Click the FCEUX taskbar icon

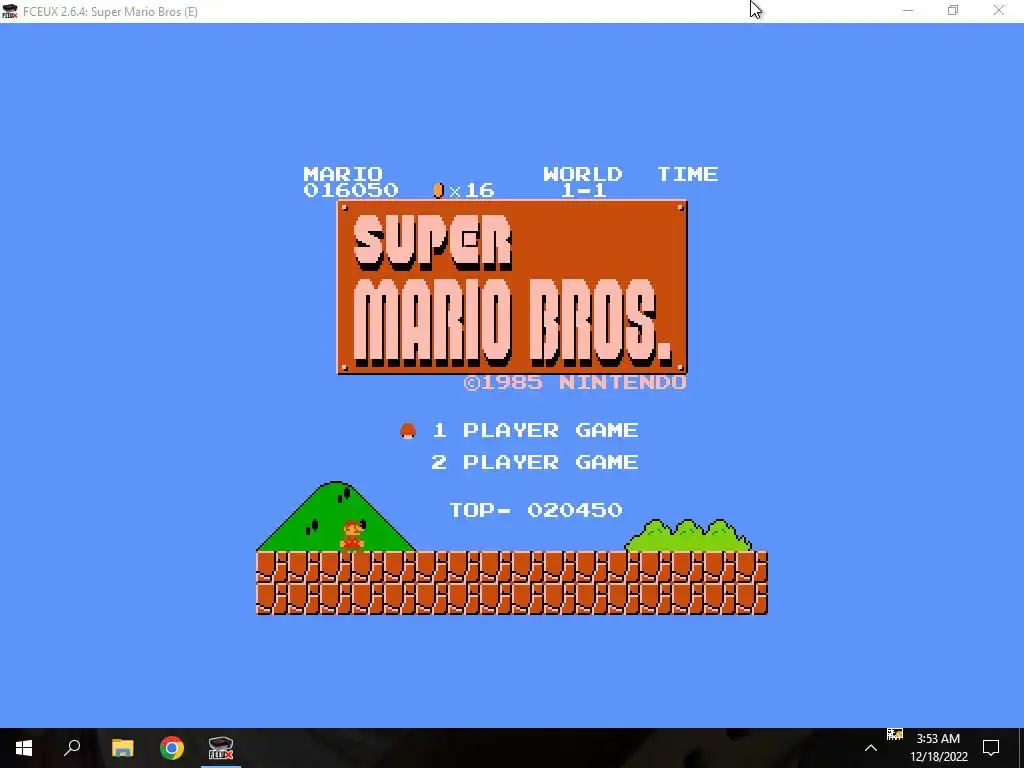(221, 748)
